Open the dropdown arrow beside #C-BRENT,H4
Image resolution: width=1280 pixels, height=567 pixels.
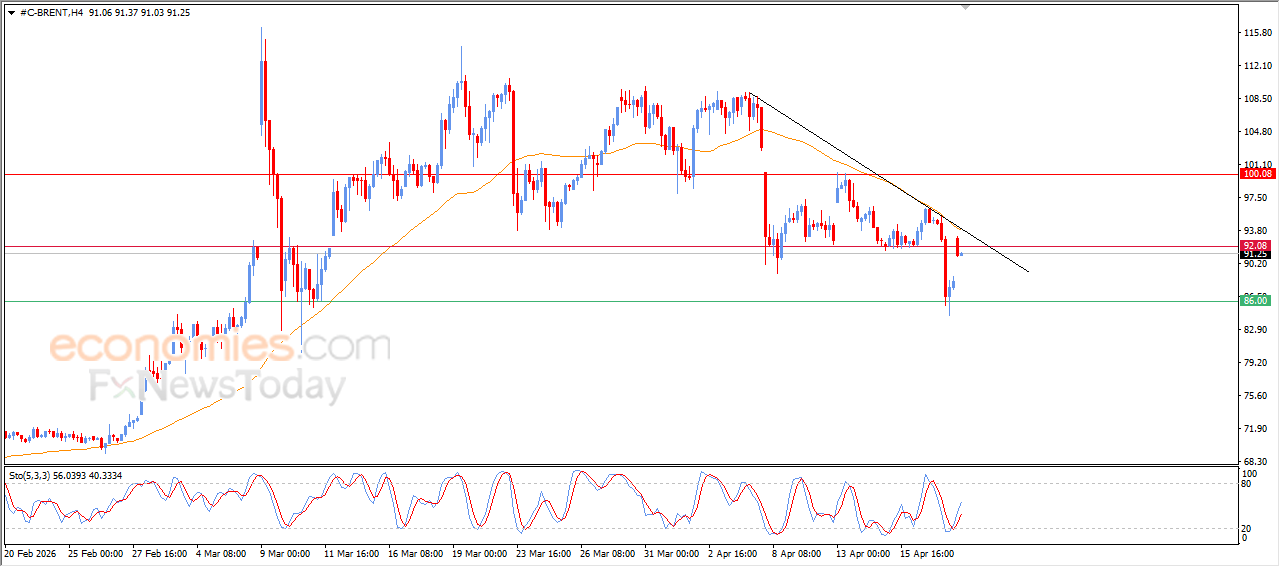pyautogui.click(x=11, y=13)
